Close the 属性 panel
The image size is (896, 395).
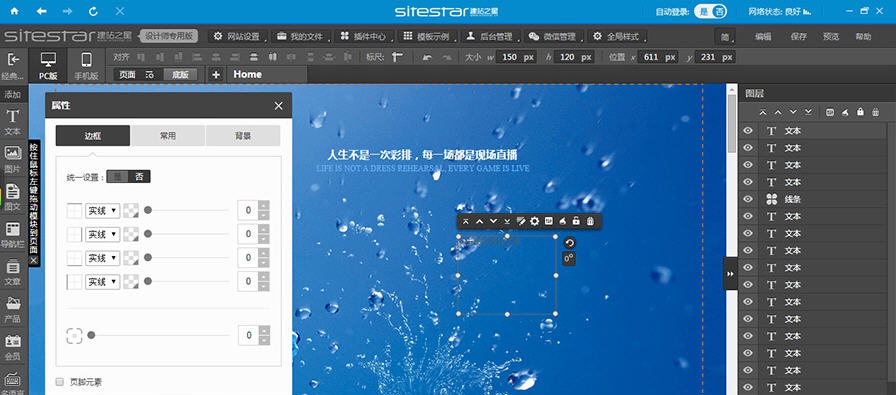point(278,106)
